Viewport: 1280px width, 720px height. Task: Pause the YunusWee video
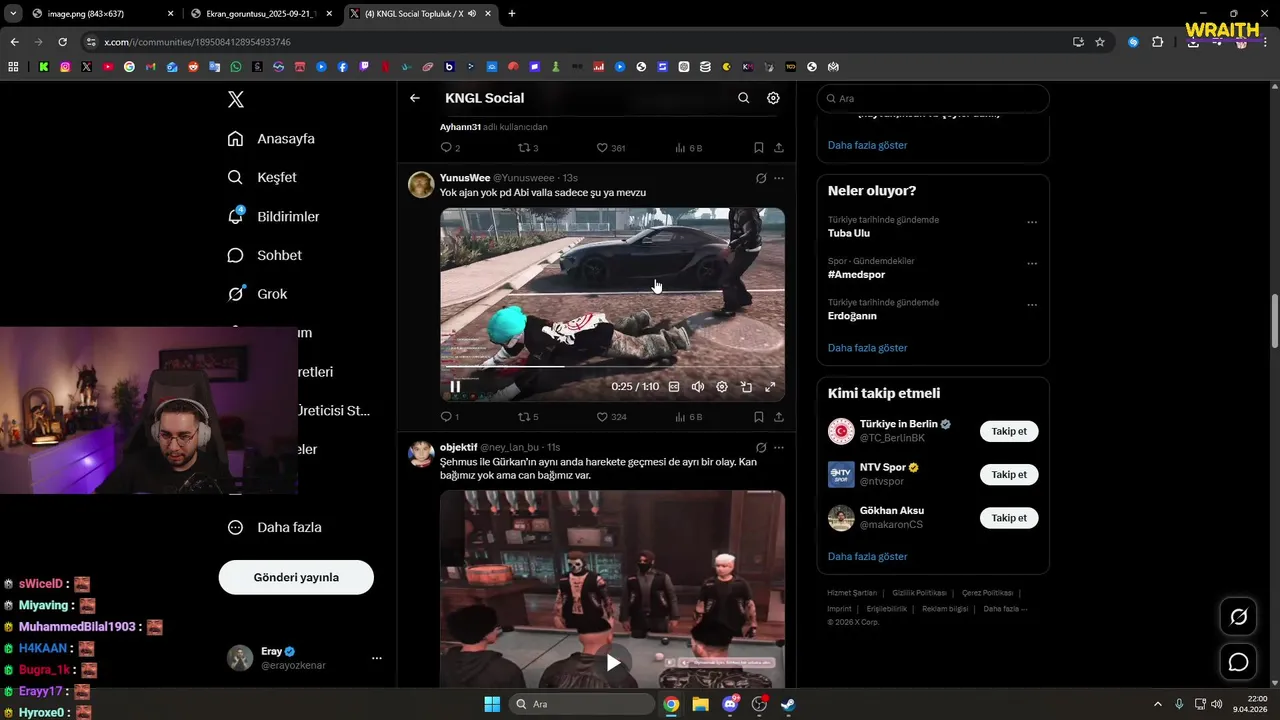tap(455, 386)
